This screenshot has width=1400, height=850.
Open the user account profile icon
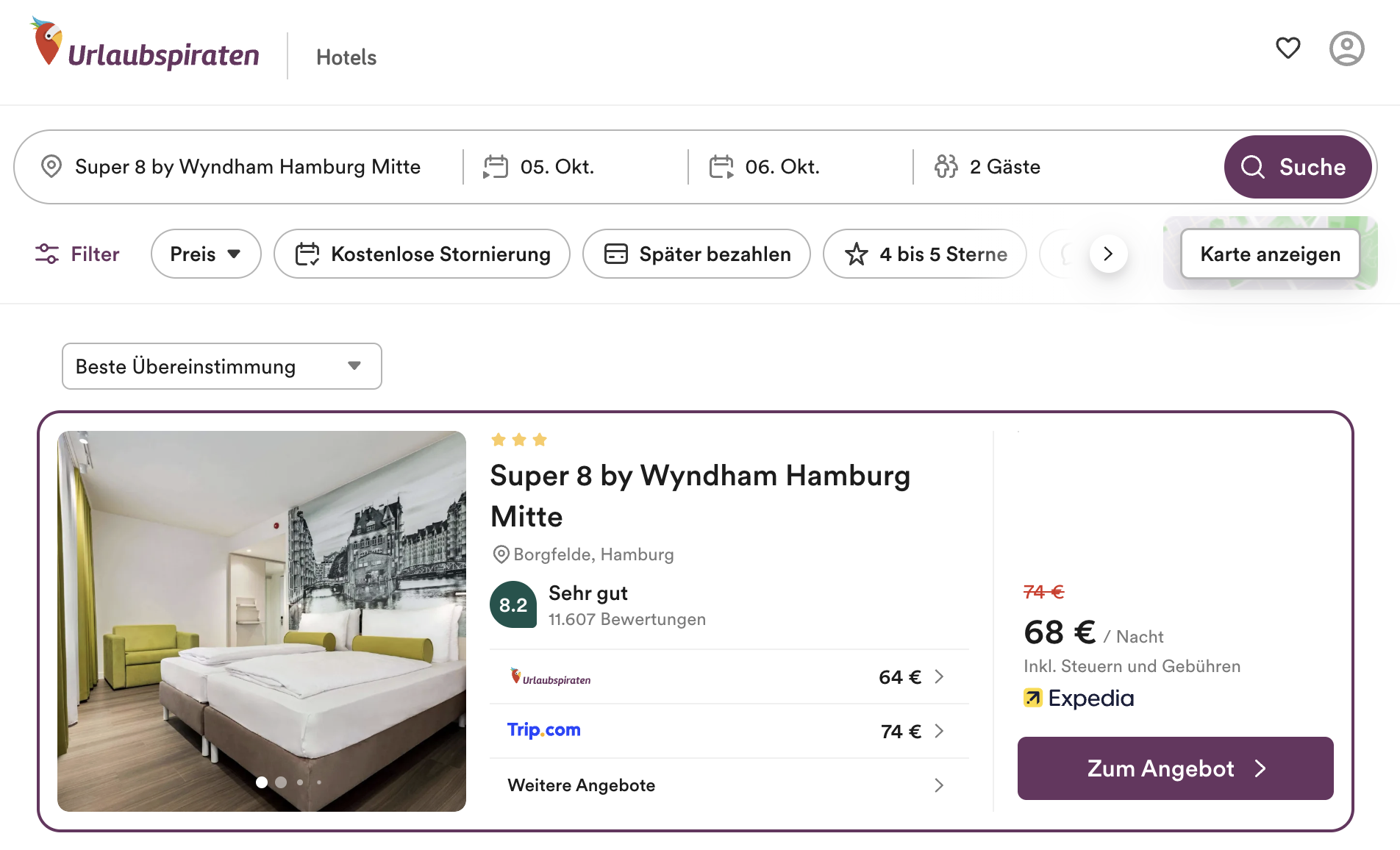click(x=1346, y=49)
